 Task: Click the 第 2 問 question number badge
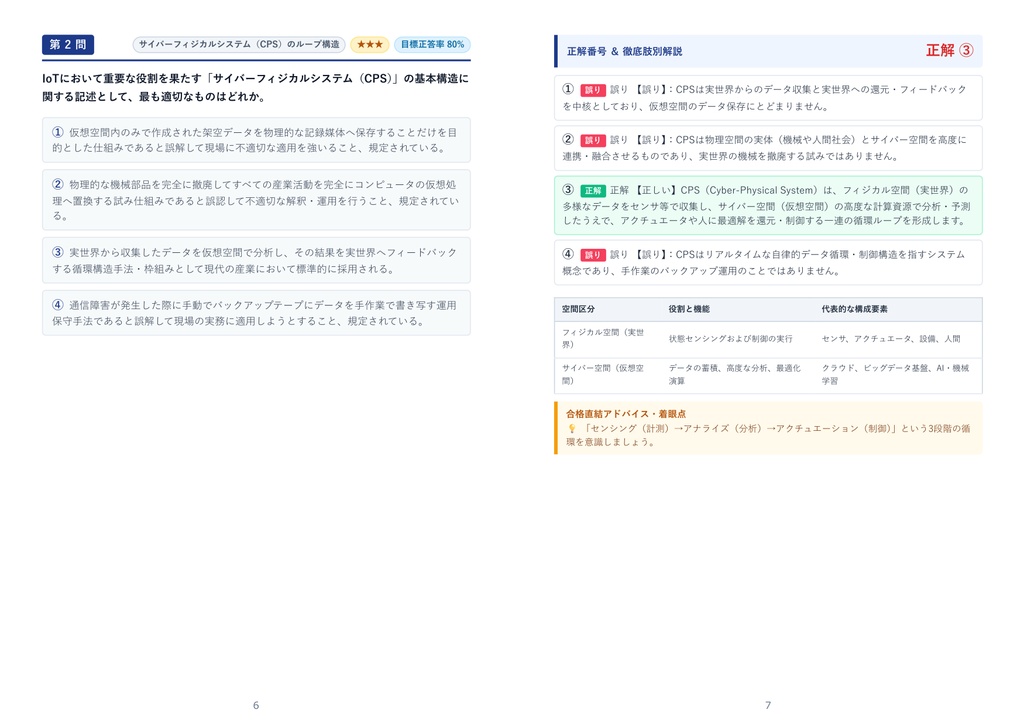pos(68,44)
